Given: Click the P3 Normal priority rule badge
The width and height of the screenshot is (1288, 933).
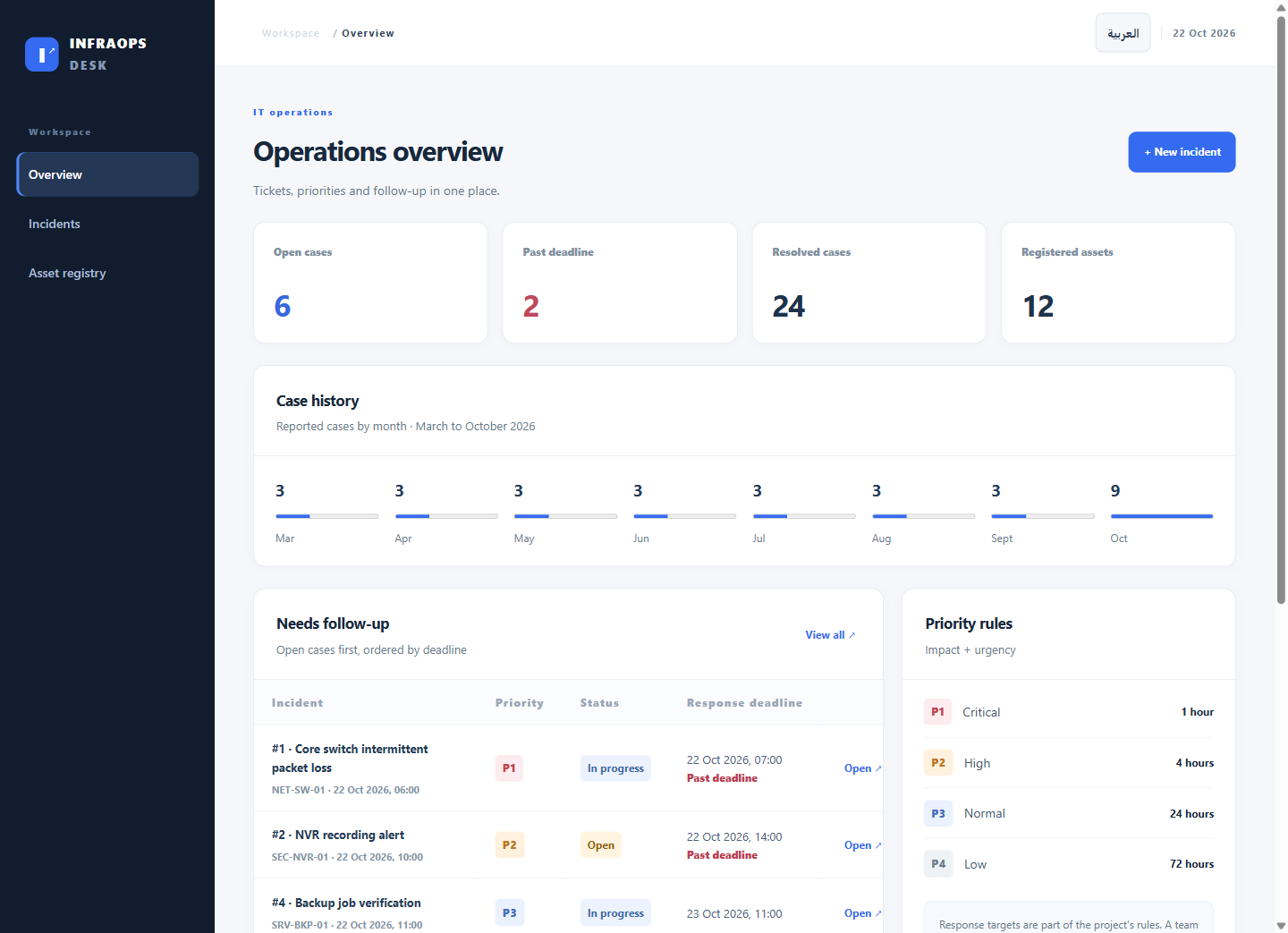Looking at the screenshot, I should (938, 813).
